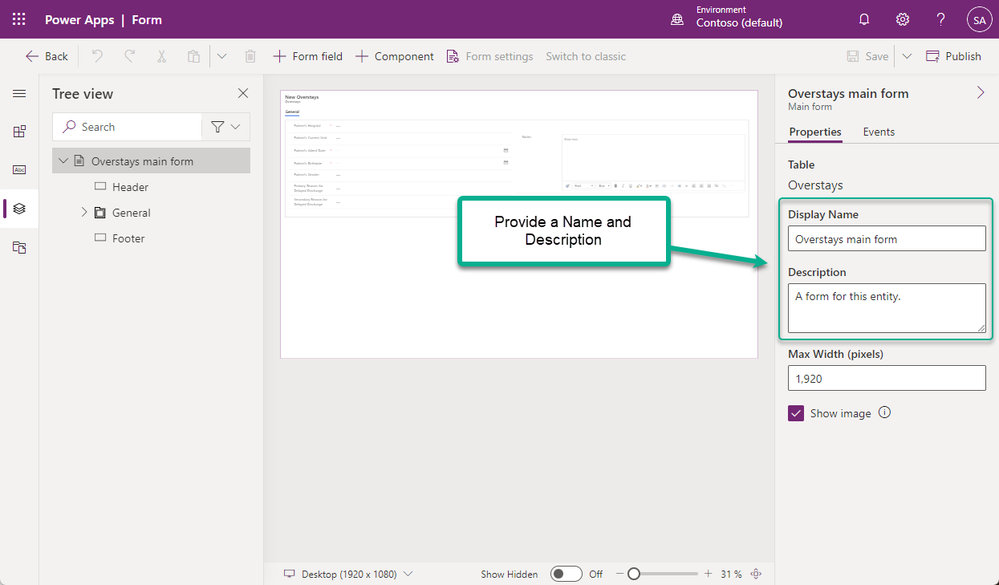Open the settings gear icon
The width and height of the screenshot is (999, 585).
(902, 20)
